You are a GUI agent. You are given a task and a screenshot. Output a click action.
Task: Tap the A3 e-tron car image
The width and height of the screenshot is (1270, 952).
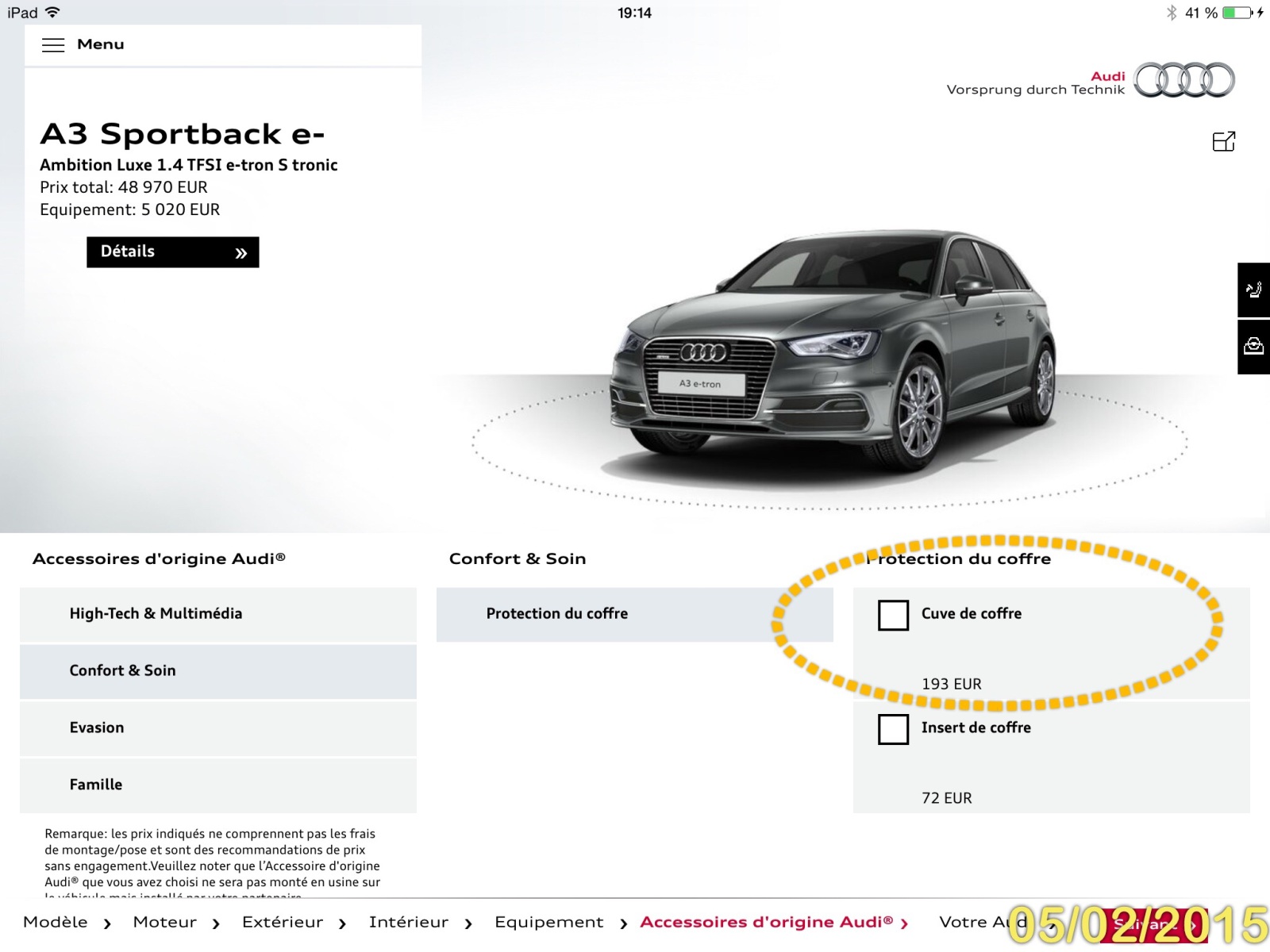click(x=832, y=353)
